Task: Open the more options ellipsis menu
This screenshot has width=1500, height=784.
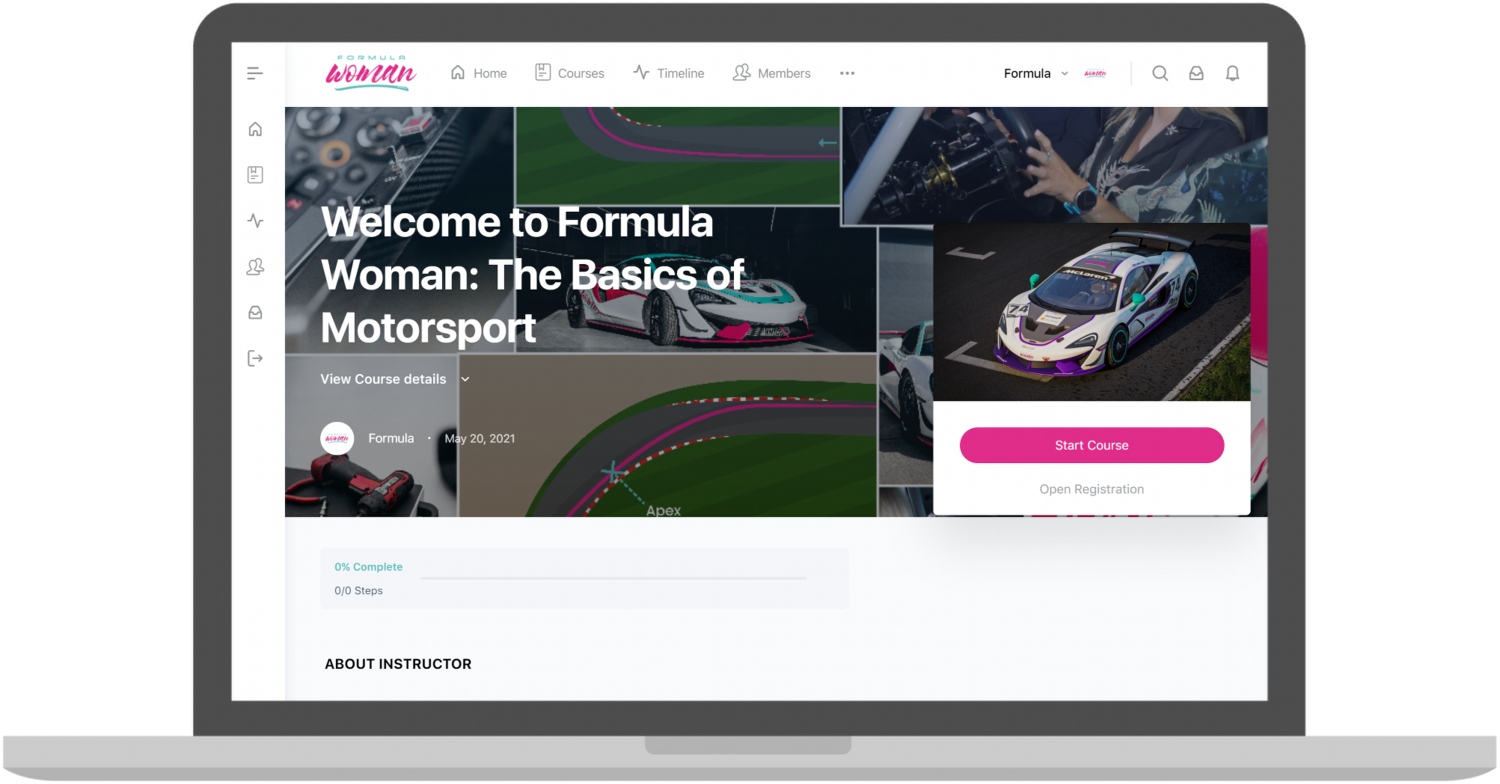Action: coord(847,73)
